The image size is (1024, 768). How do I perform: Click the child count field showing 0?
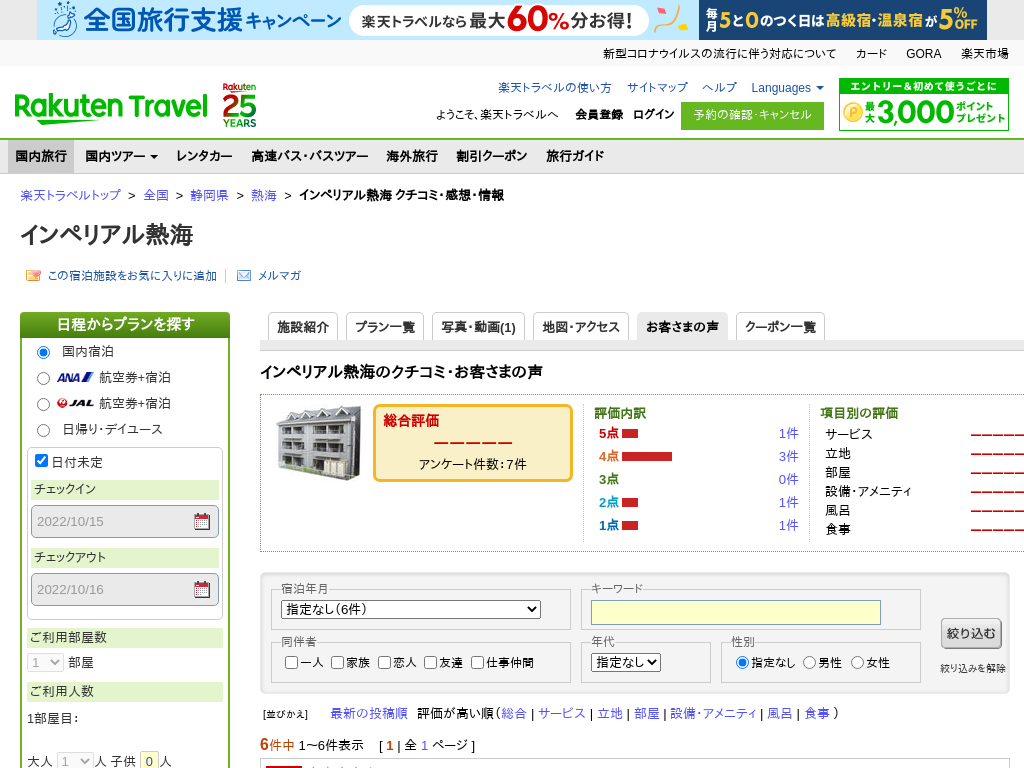coord(149,761)
